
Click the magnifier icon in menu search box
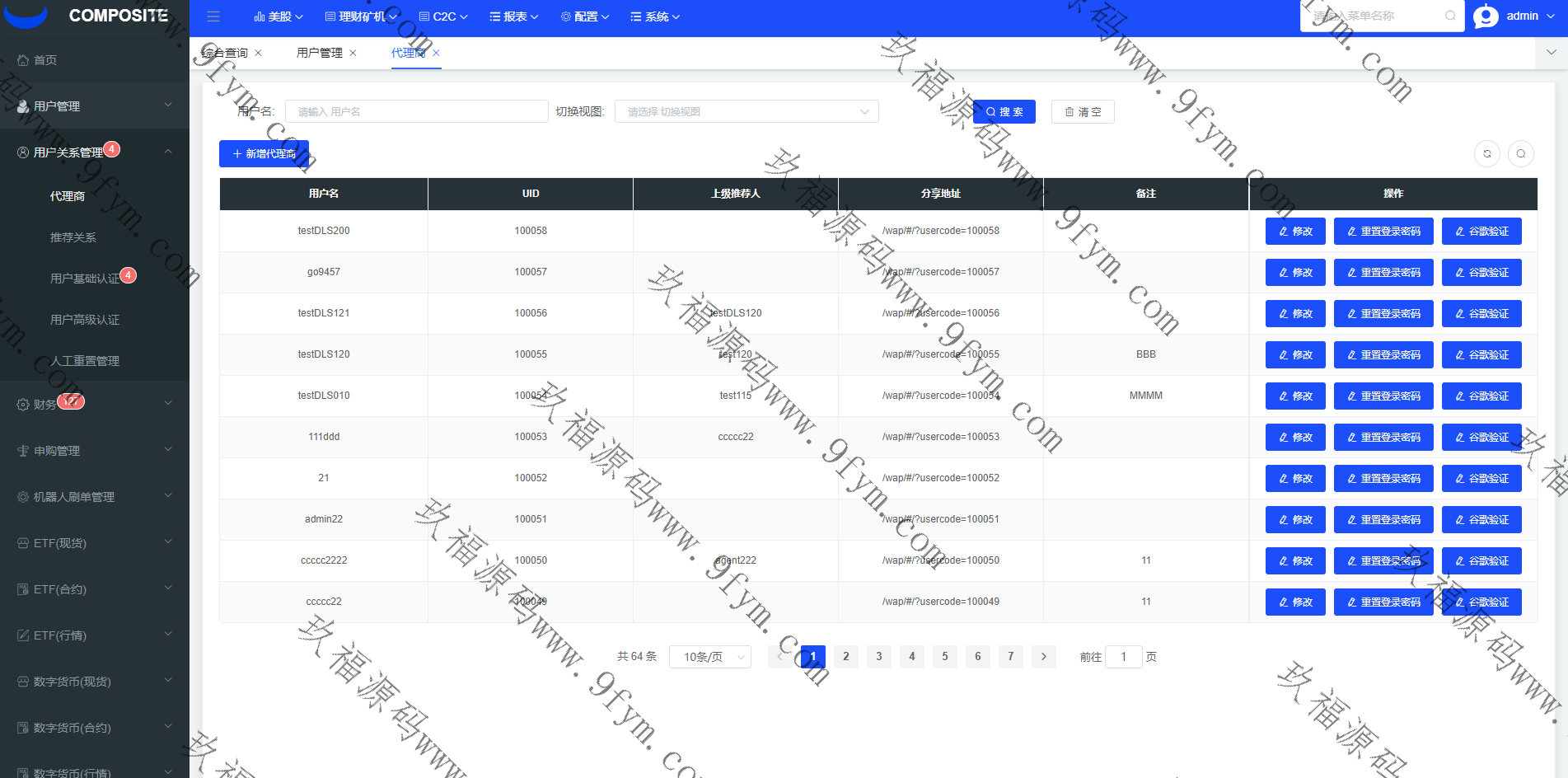[1450, 16]
